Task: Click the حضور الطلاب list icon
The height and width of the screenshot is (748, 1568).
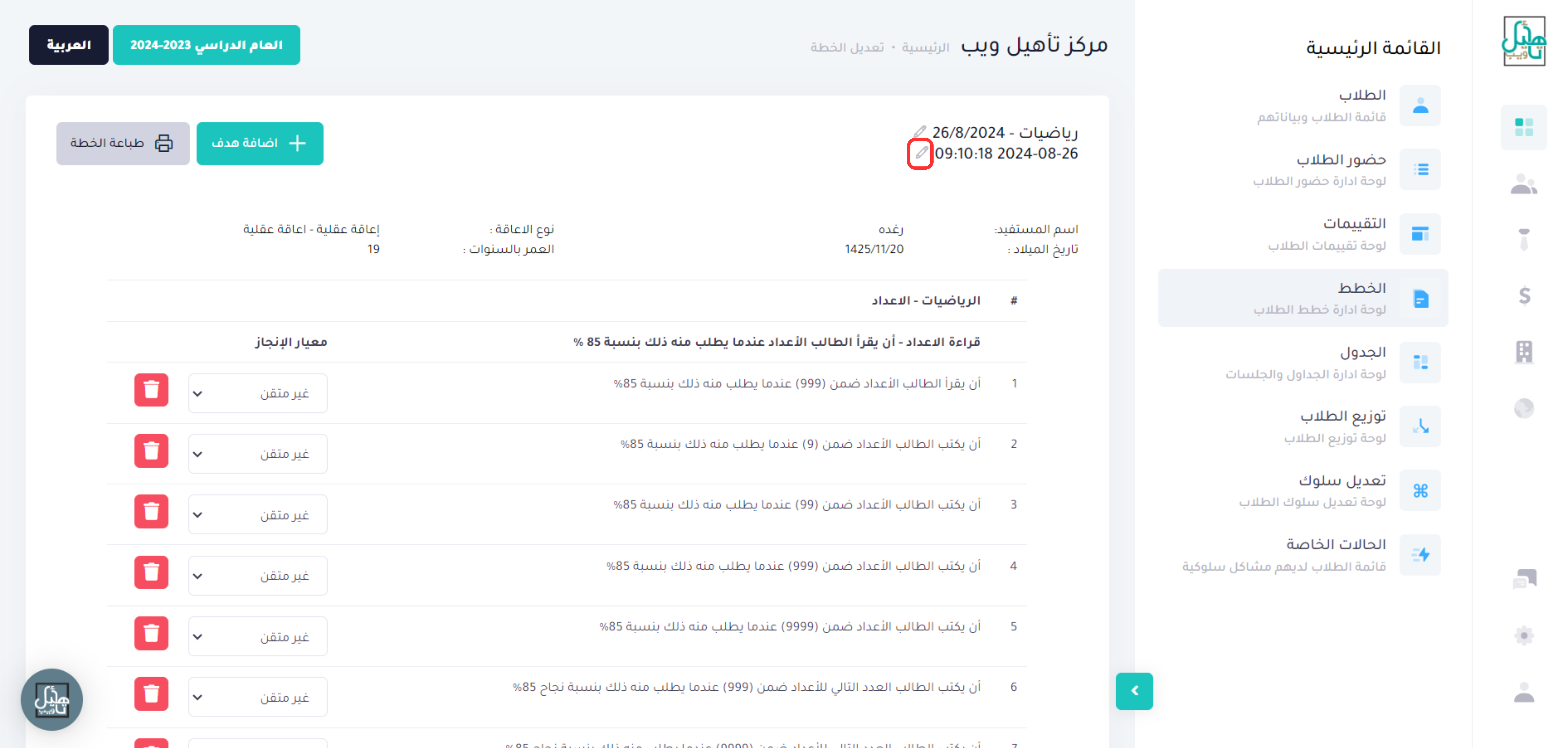Action: coord(1420,169)
